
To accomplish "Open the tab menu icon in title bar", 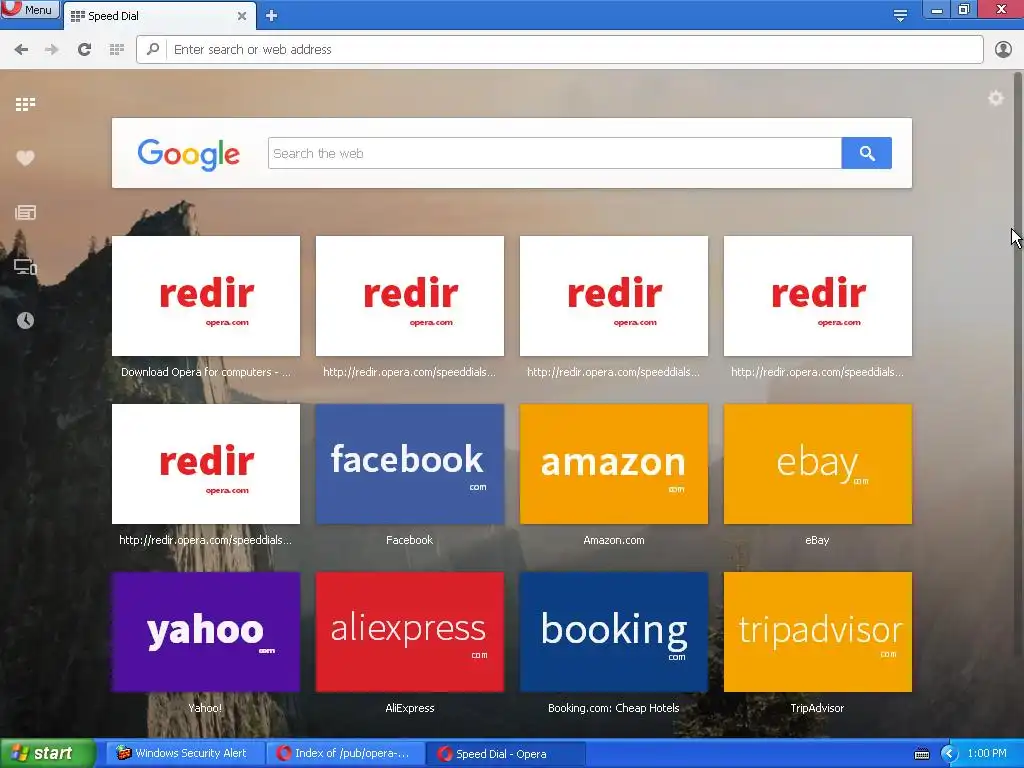I will (x=900, y=16).
